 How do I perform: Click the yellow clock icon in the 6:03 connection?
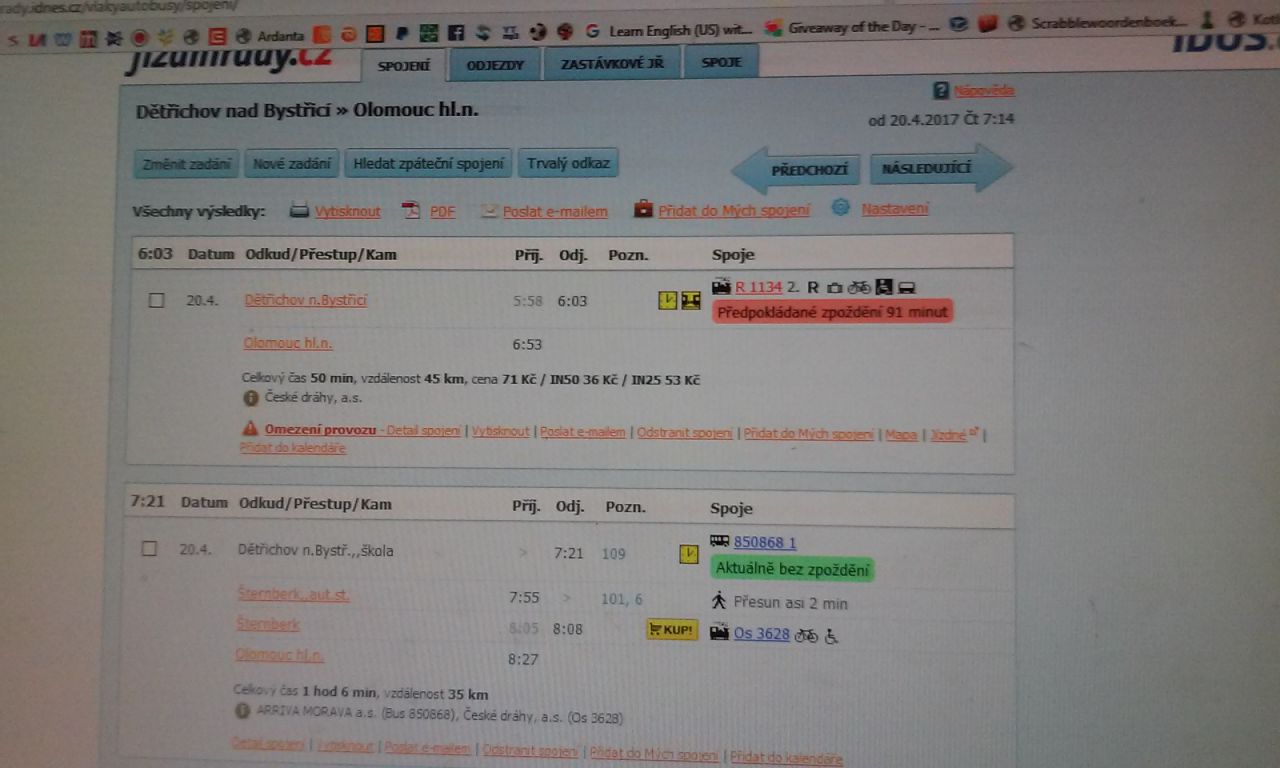click(667, 300)
